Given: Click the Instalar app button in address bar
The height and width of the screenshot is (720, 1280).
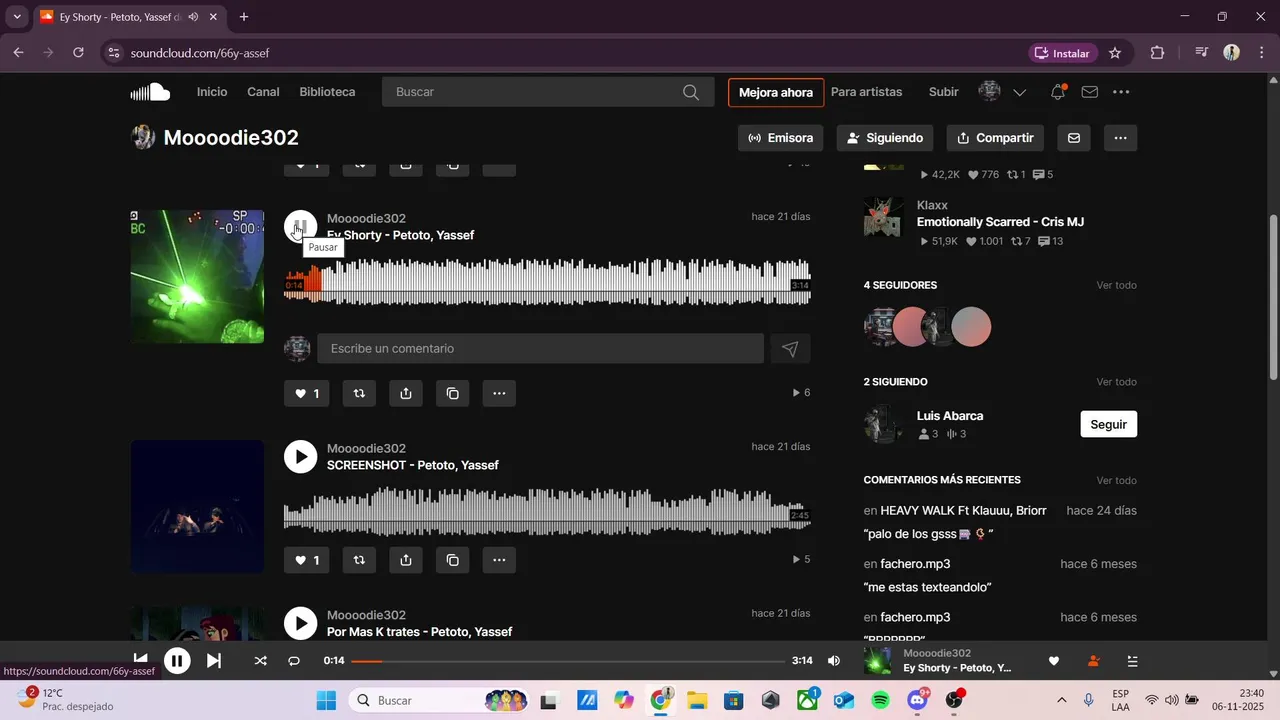Looking at the screenshot, I should point(1063,53).
